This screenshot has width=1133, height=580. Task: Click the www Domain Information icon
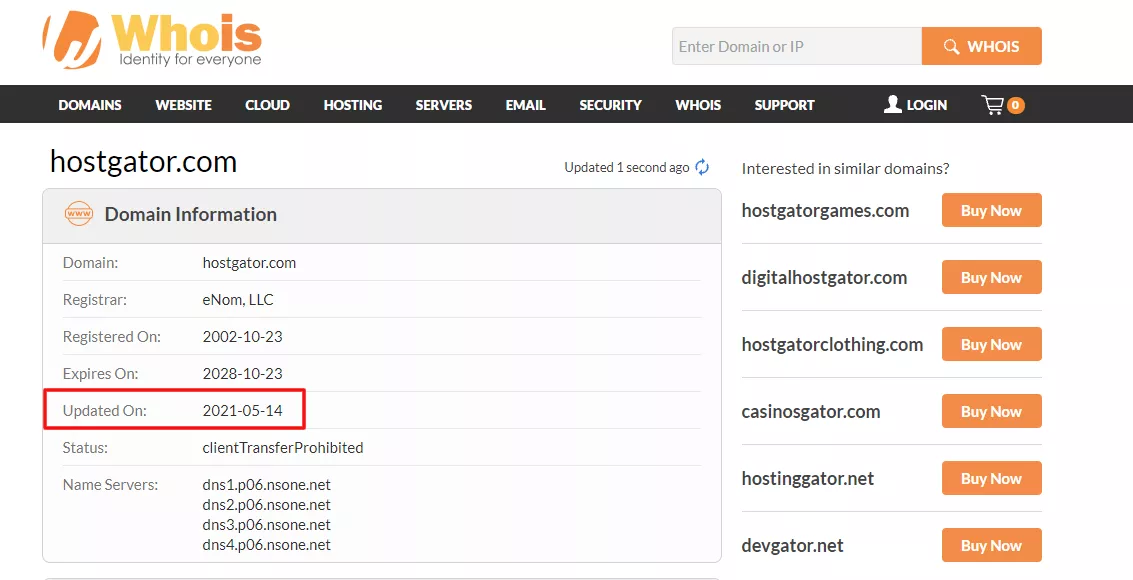(79, 214)
